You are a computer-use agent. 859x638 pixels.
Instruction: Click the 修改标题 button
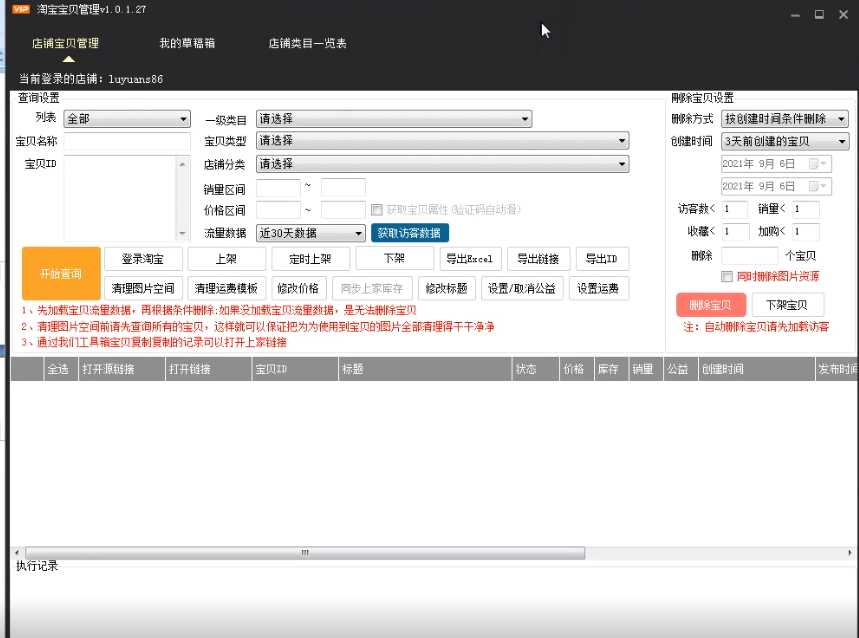446,289
